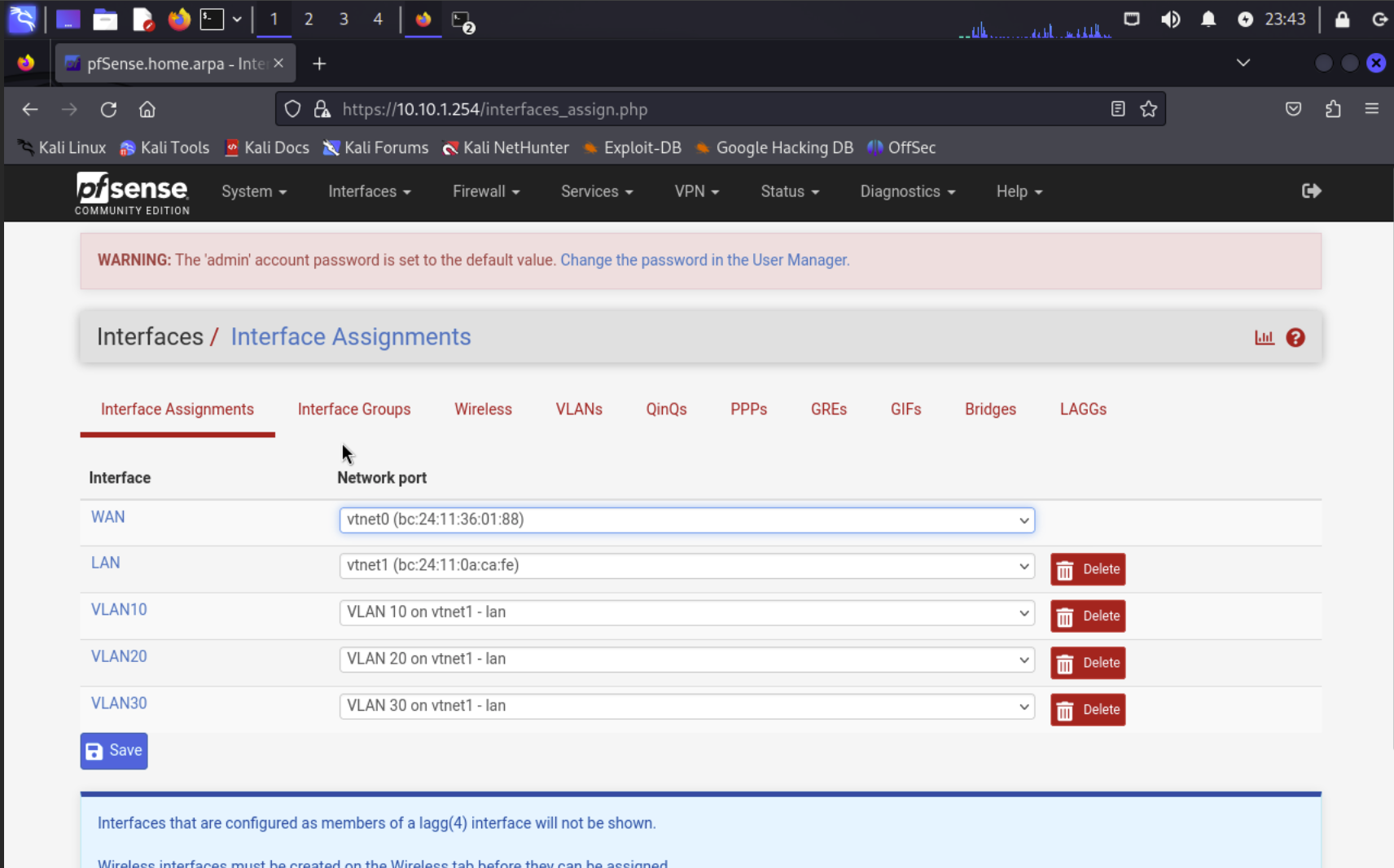Open the tracking protection shield
The image size is (1394, 868).
click(292, 108)
